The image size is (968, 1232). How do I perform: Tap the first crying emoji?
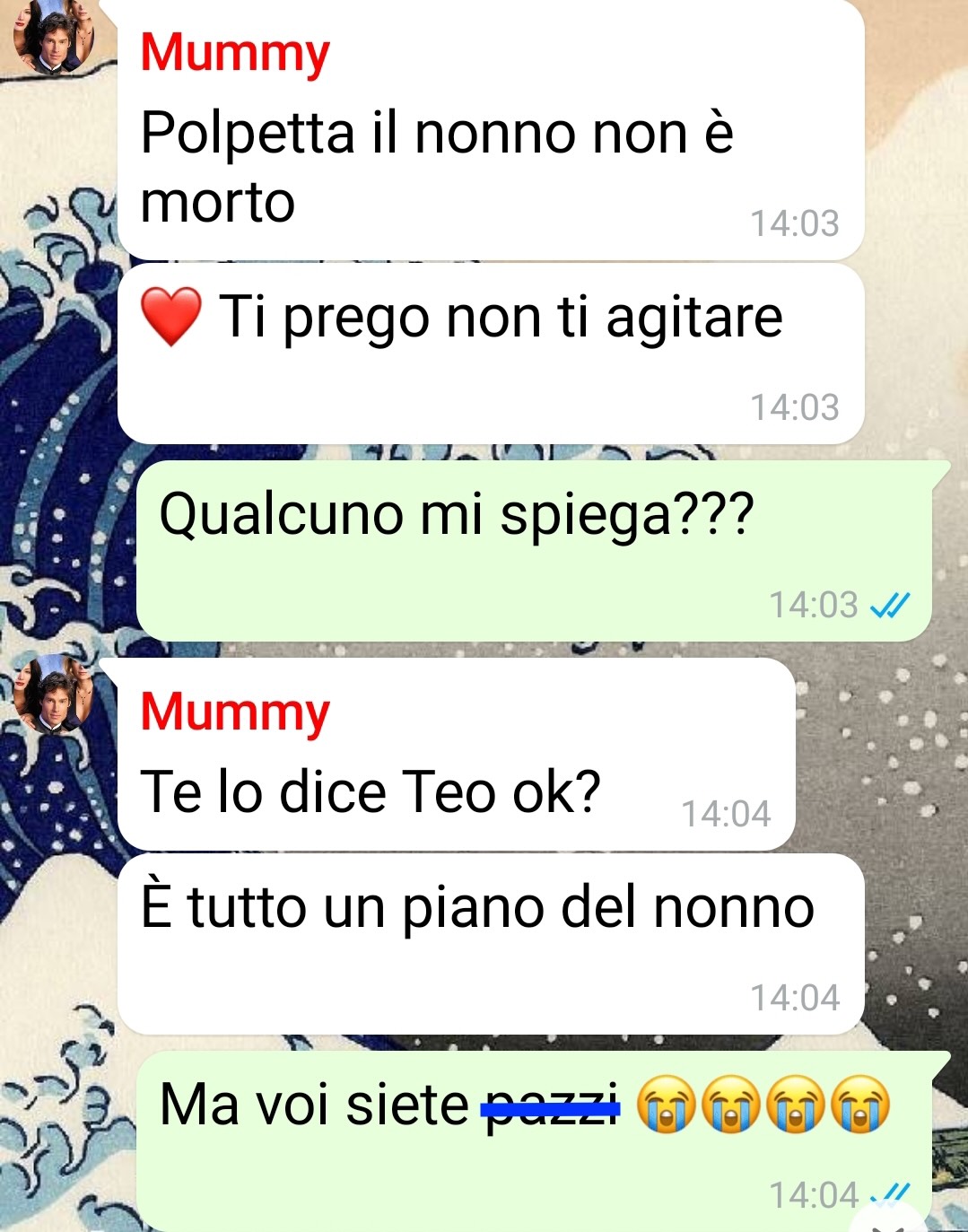click(x=666, y=1105)
